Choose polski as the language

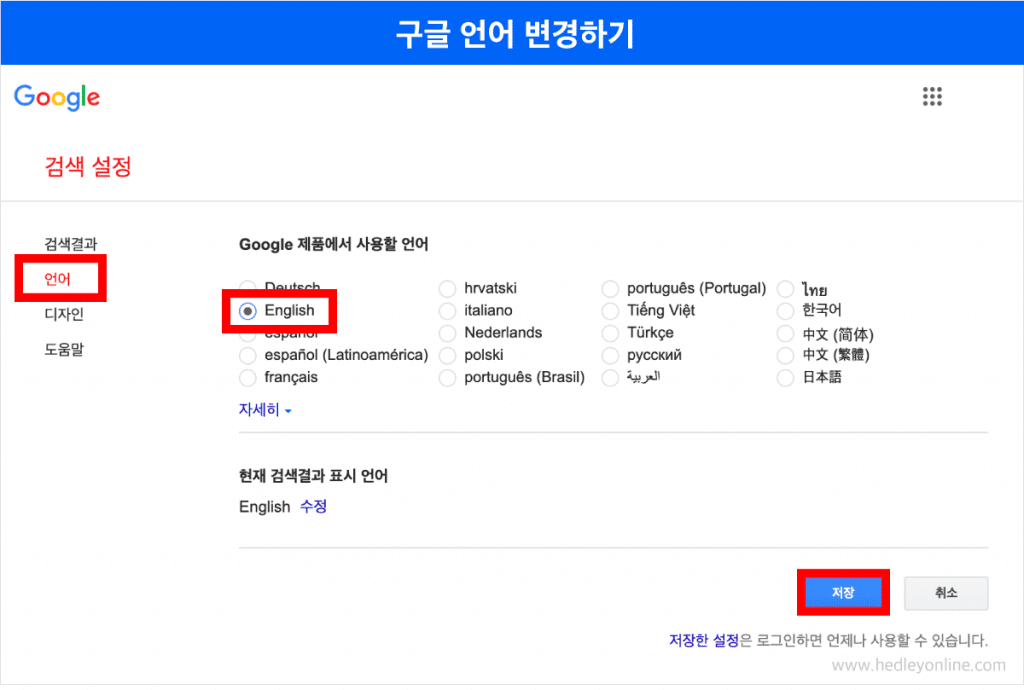[x=447, y=356]
